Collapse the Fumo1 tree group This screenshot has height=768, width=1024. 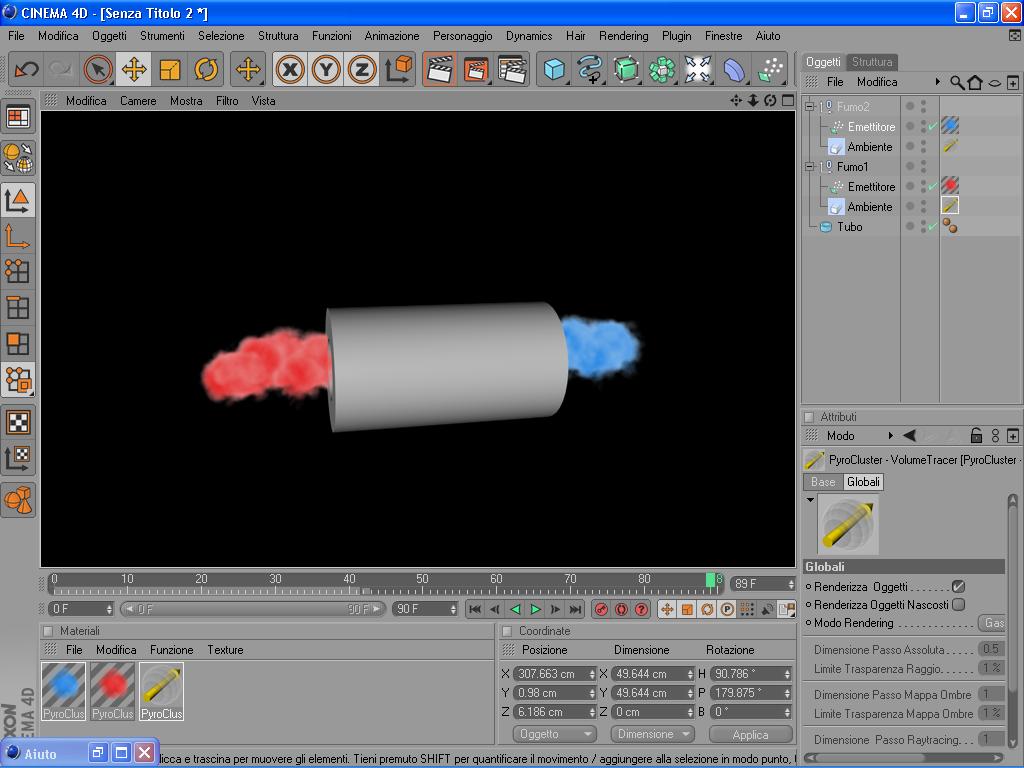click(x=810, y=167)
